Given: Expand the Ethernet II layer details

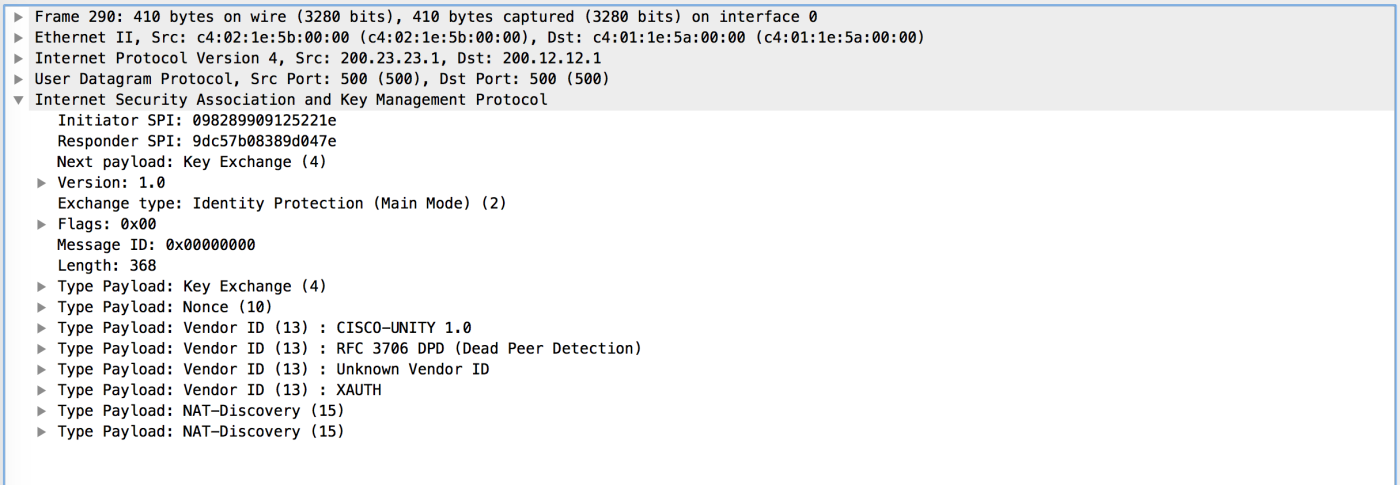Looking at the screenshot, I should tap(19, 38).
